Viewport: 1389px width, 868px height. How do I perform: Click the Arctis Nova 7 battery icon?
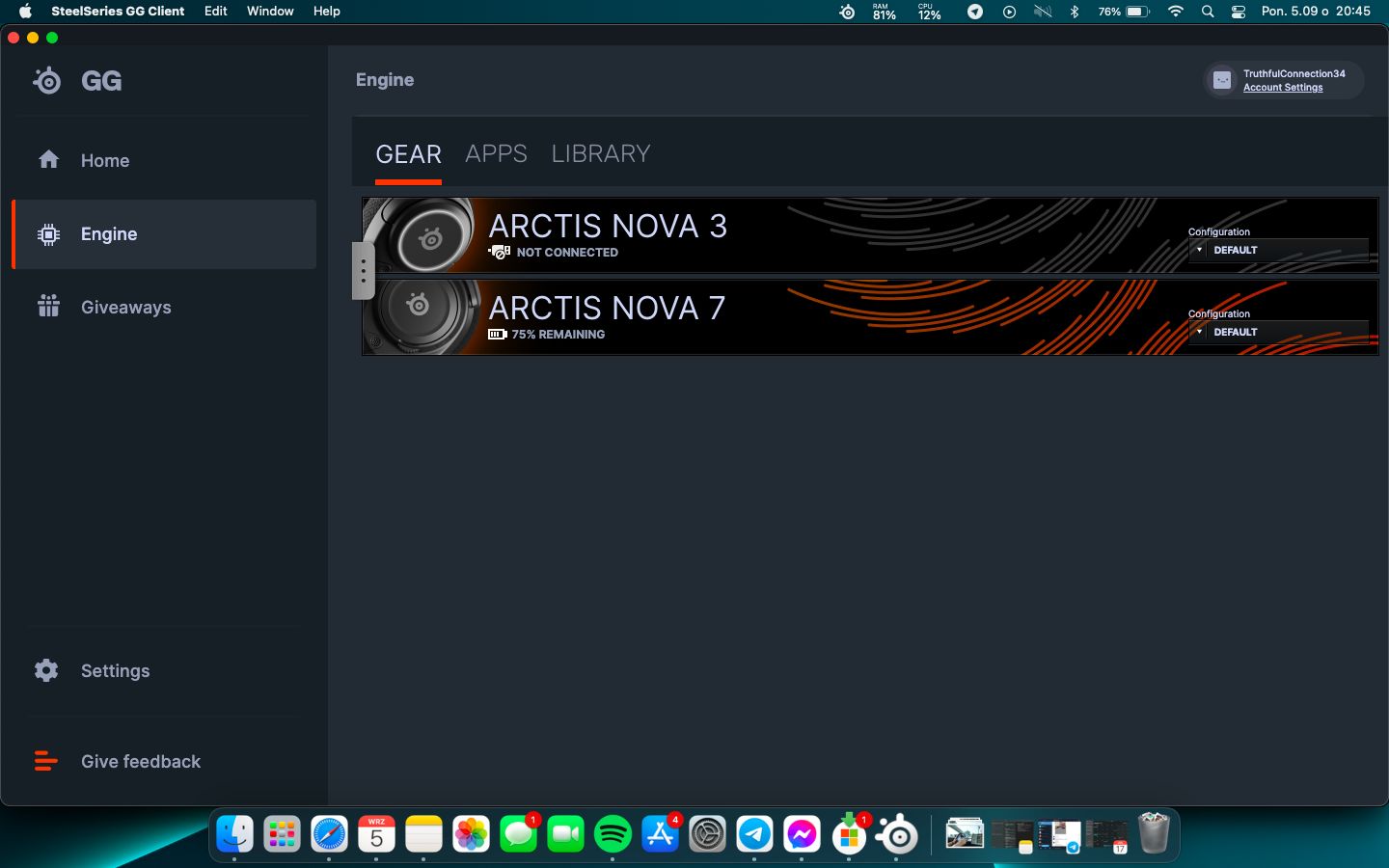click(x=498, y=334)
